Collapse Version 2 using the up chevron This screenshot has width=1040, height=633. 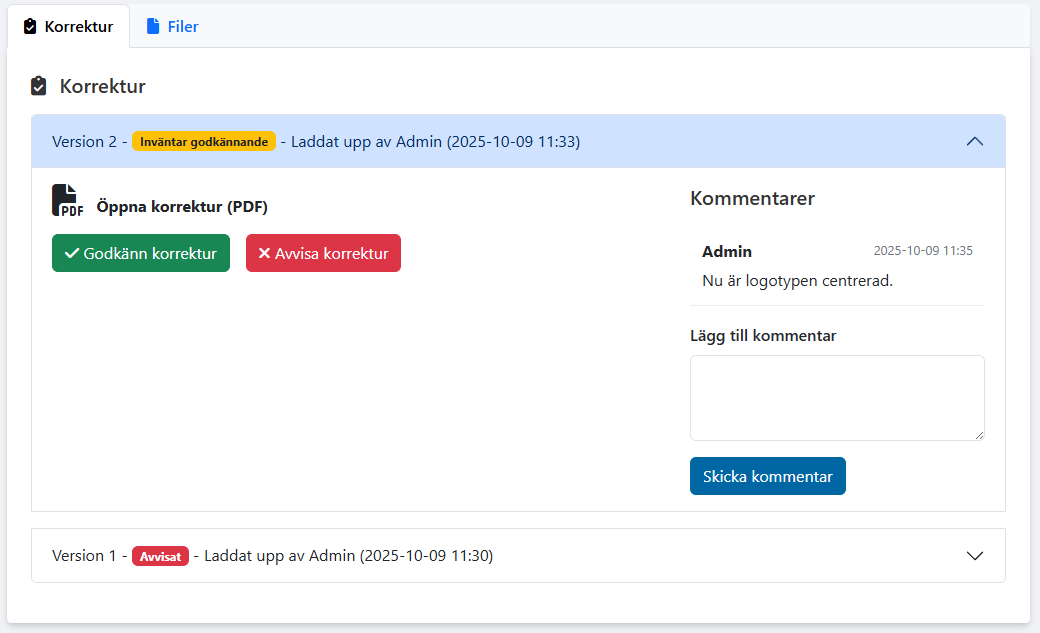[x=975, y=142]
